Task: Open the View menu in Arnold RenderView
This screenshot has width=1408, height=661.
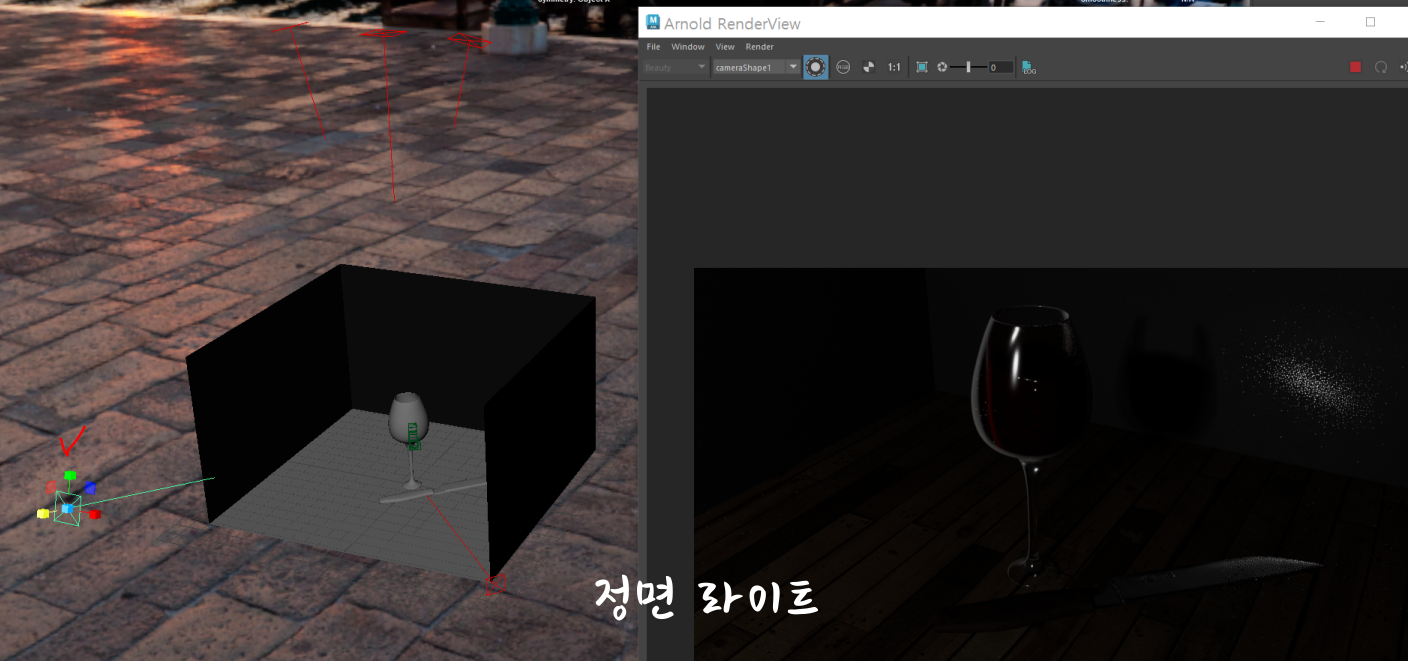Action: tap(725, 47)
